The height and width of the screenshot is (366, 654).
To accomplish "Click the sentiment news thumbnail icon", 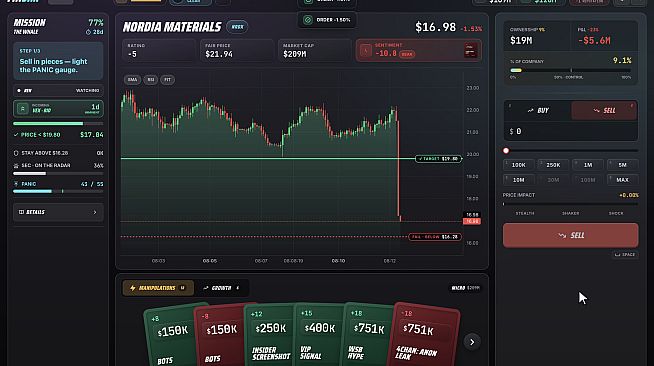I will 470,51.
